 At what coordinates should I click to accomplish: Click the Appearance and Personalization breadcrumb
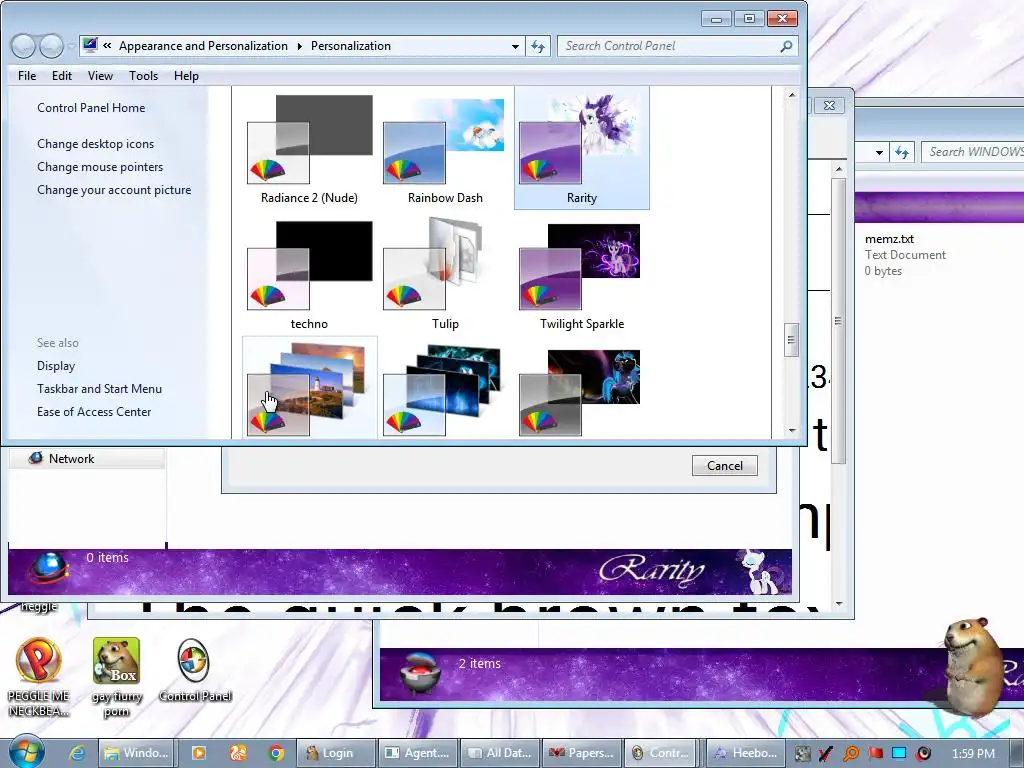point(203,46)
